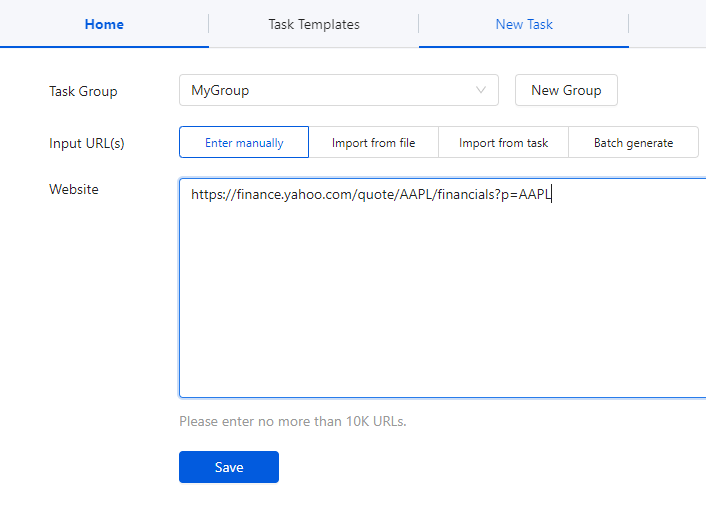
Task: Click inside the Website URL text area
Action: pyautogui.click(x=443, y=288)
